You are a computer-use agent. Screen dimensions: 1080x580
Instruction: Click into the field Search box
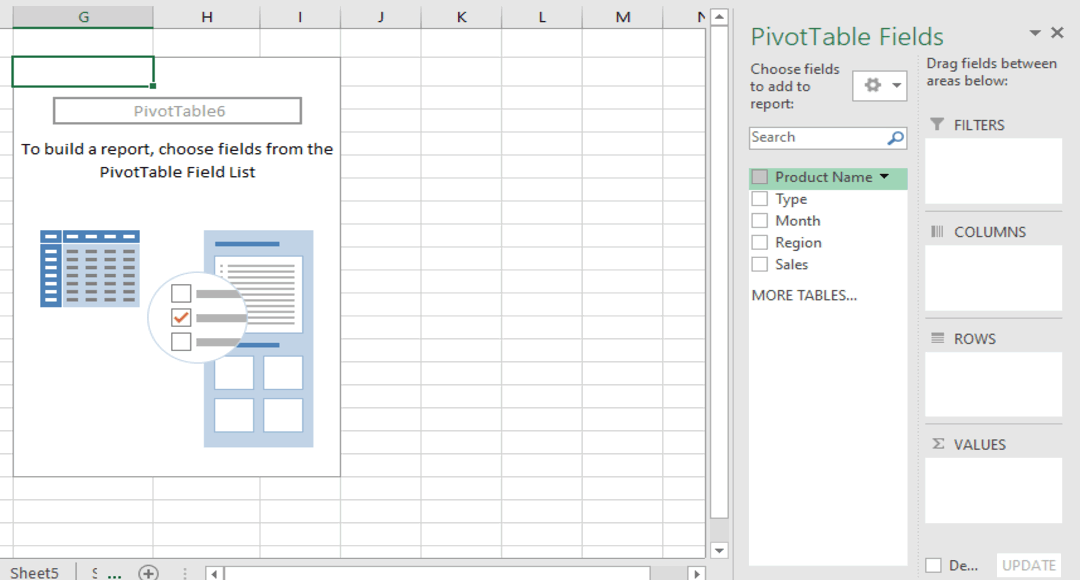[x=815, y=138]
